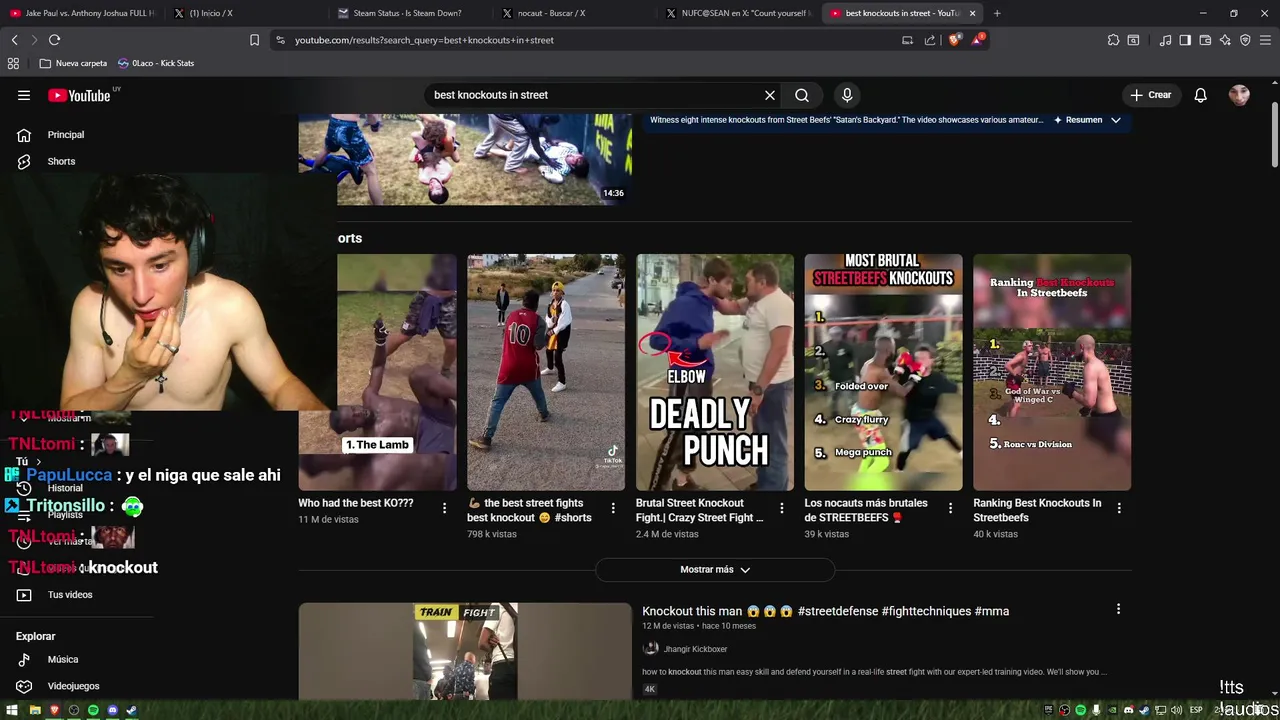Open the 'Nueva carpeta' bookmark folder
Image resolution: width=1280 pixels, height=720 pixels.
point(73,63)
